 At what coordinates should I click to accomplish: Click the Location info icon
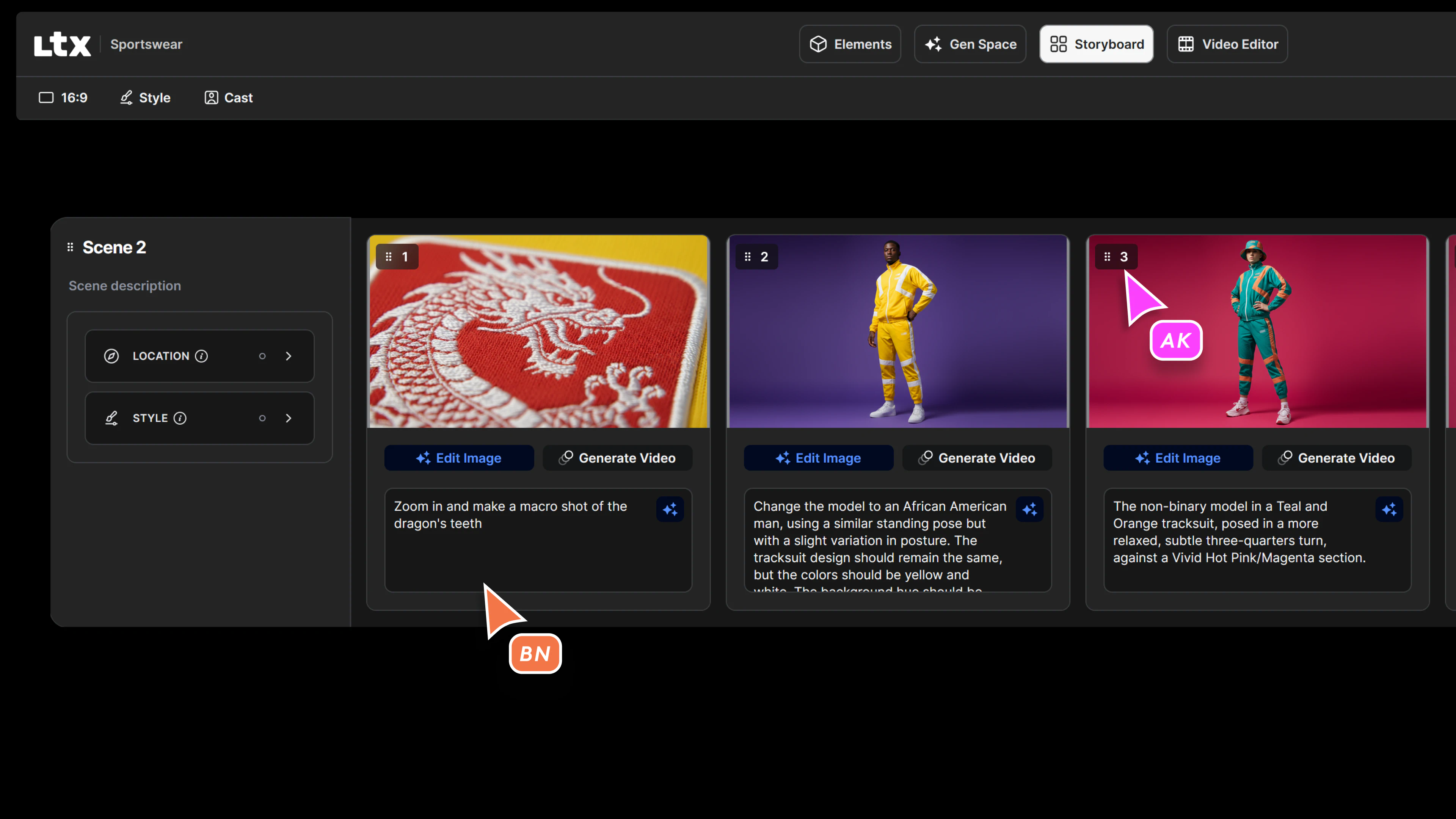click(x=201, y=356)
